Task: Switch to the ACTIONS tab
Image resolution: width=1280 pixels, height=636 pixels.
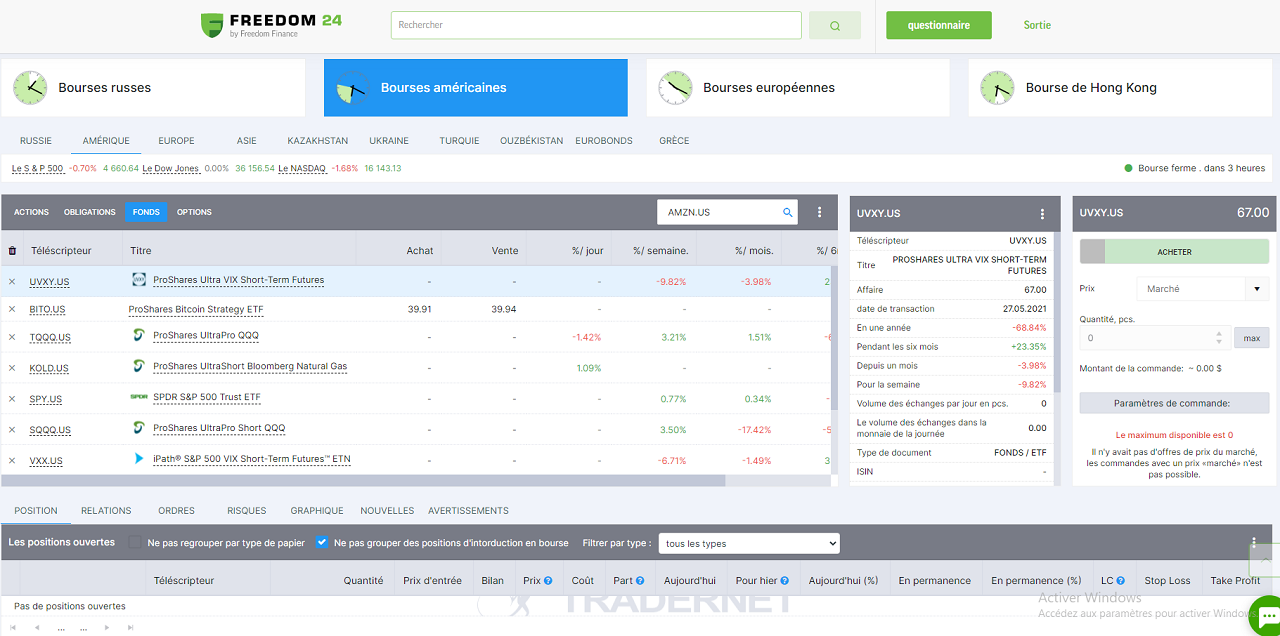Action: click(x=31, y=212)
